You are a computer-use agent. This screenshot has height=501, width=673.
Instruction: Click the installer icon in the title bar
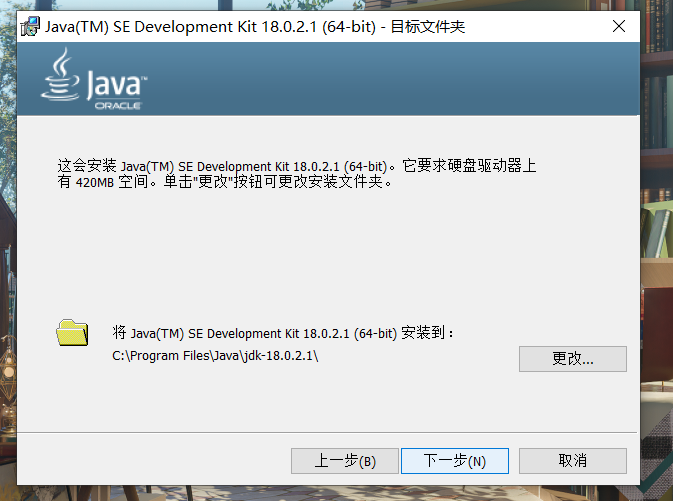[x=30, y=27]
